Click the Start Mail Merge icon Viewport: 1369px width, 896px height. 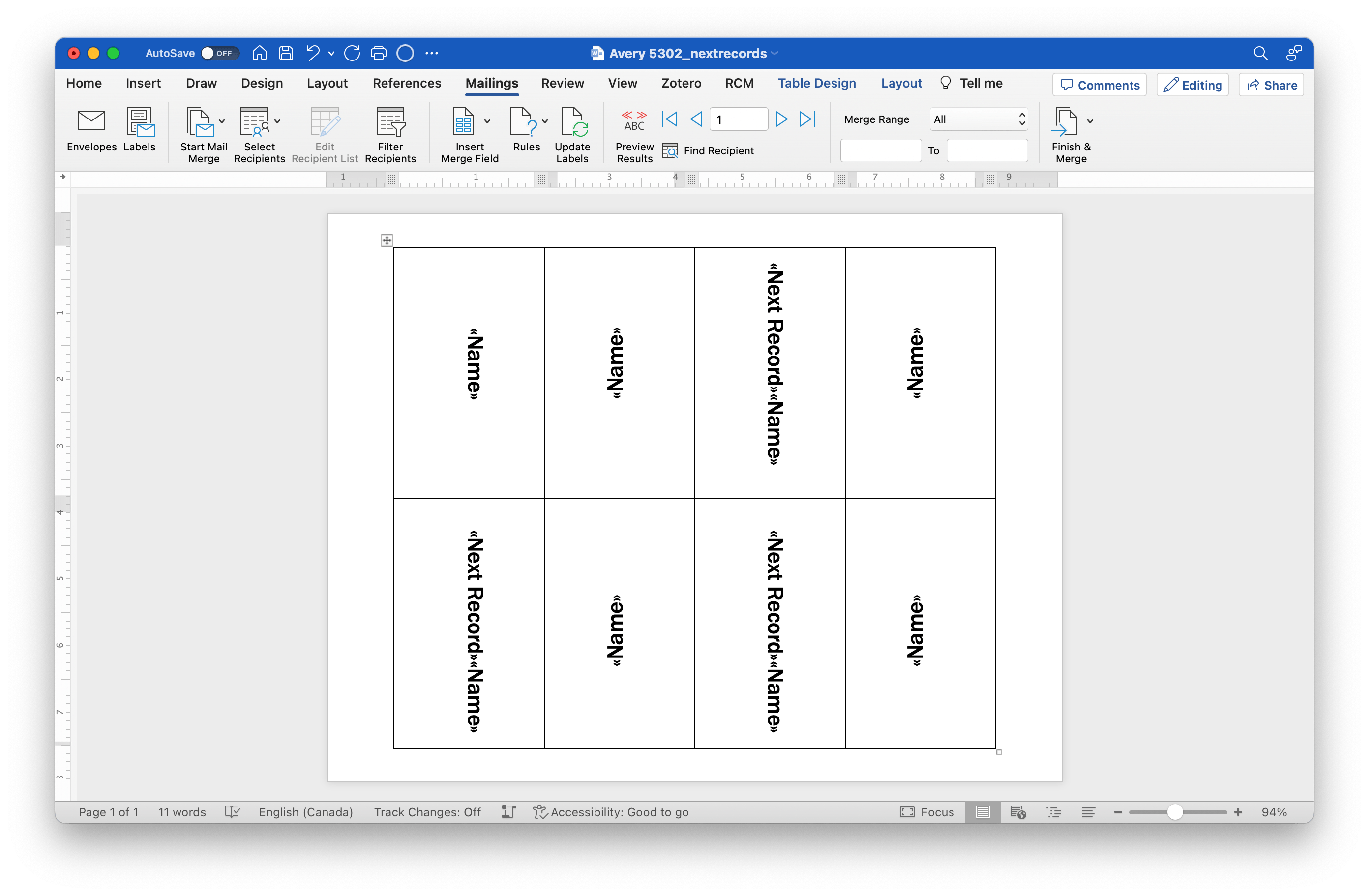coord(199,122)
